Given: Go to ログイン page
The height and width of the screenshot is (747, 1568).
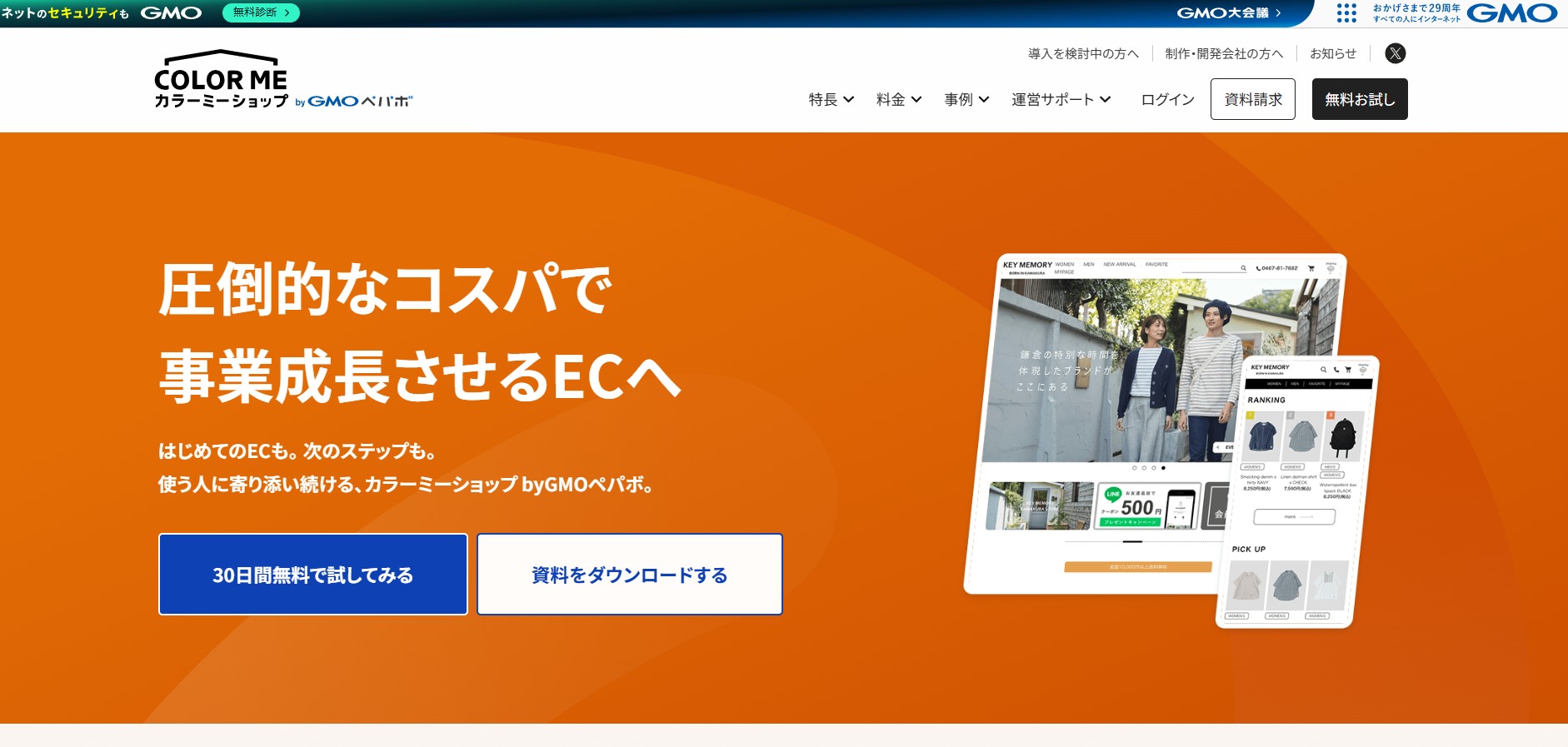Looking at the screenshot, I should (1167, 99).
